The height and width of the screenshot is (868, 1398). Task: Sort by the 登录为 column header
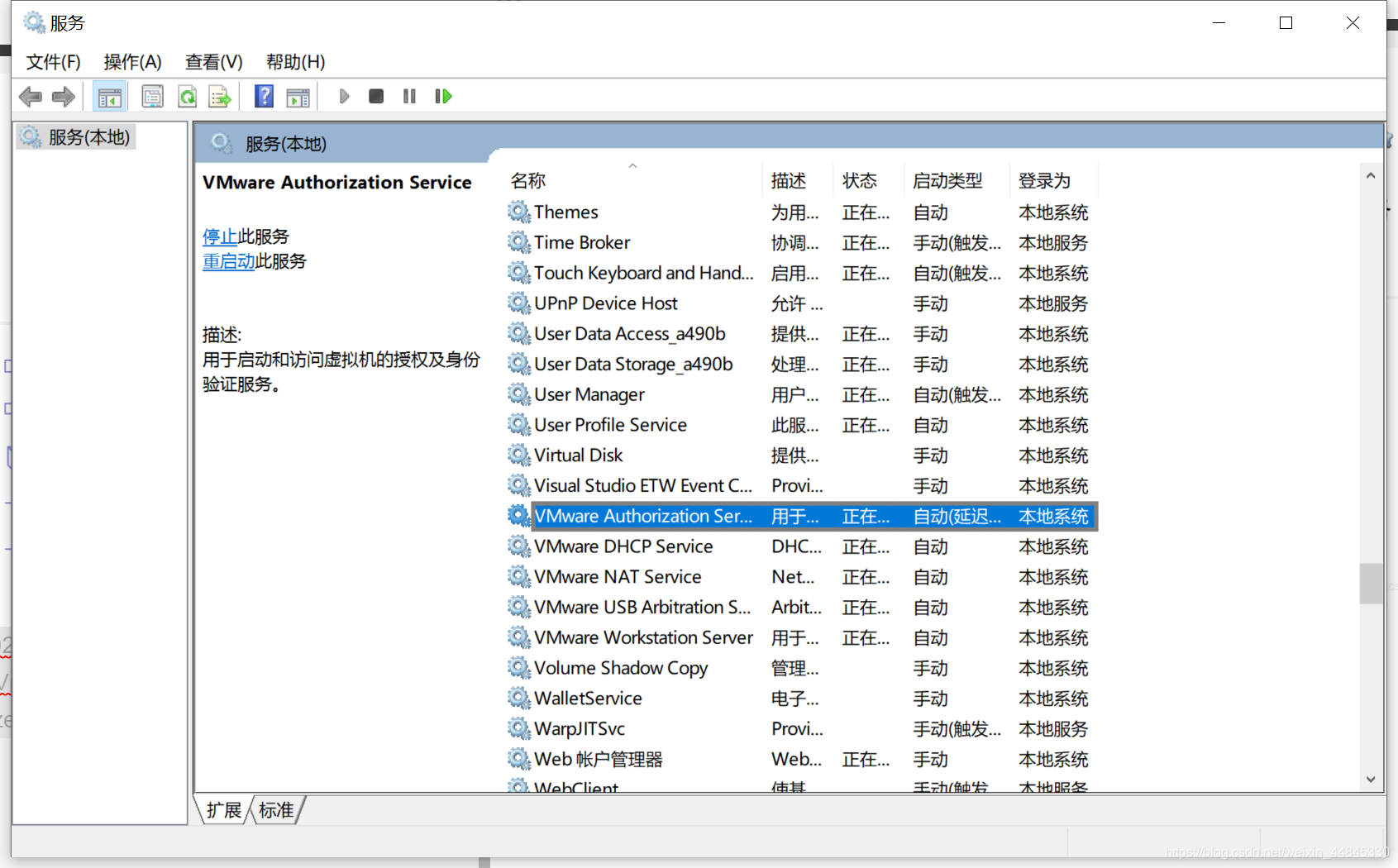(1054, 181)
